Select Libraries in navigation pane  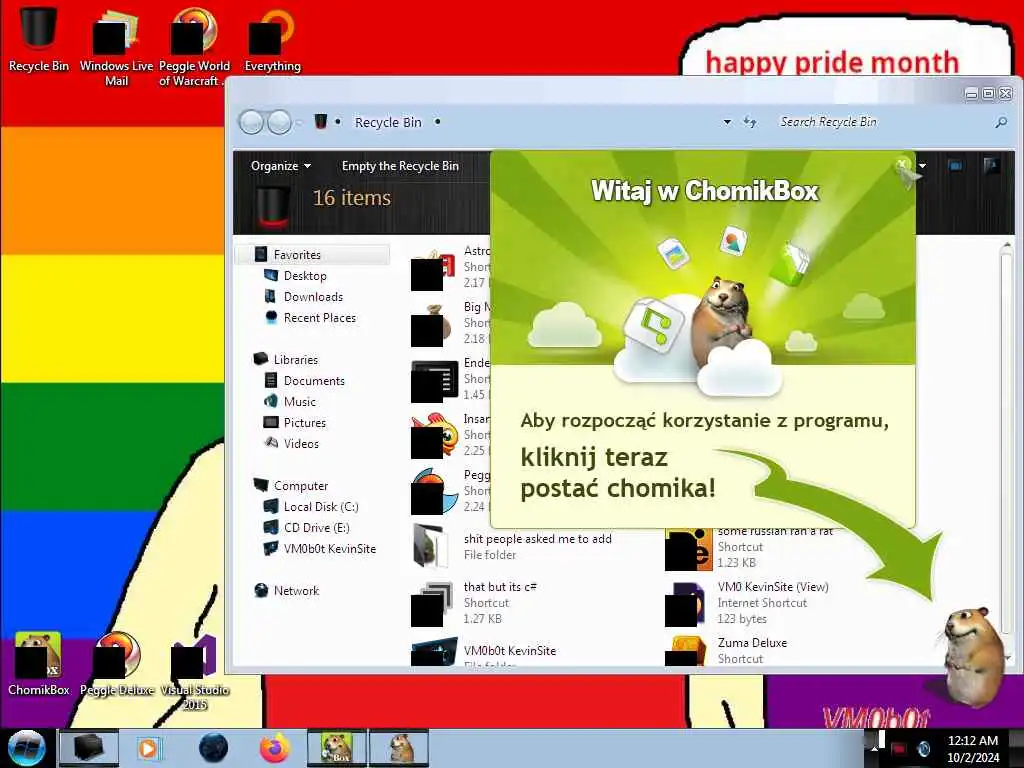coord(296,360)
